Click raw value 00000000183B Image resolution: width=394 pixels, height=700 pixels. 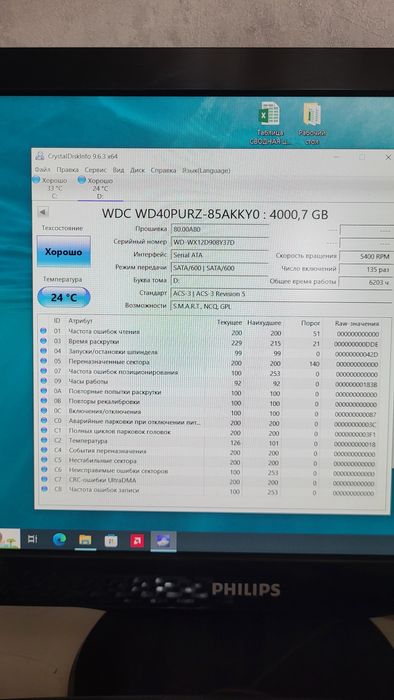[x=356, y=384]
